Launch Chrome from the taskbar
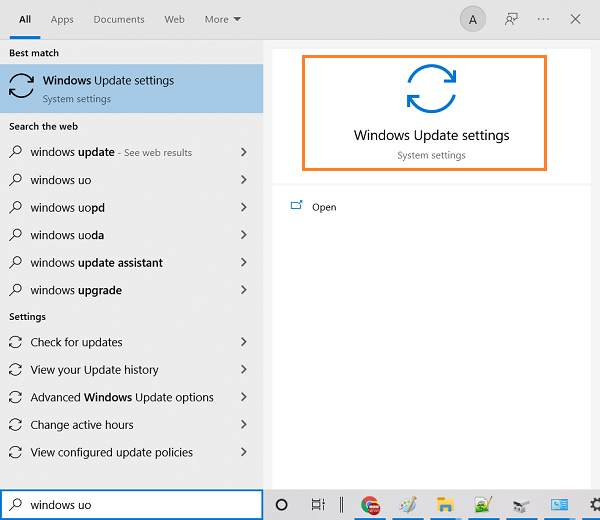The image size is (600, 520). tap(370, 505)
